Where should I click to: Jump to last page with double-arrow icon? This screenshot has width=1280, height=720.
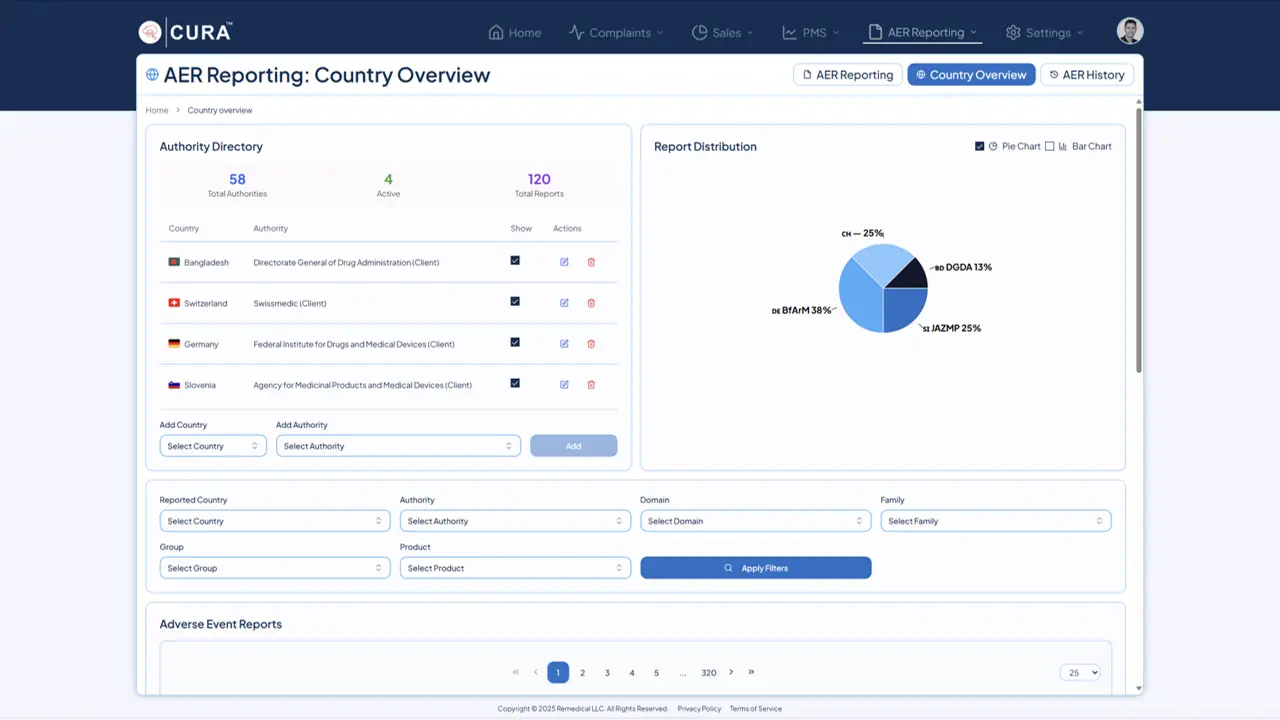click(x=751, y=672)
